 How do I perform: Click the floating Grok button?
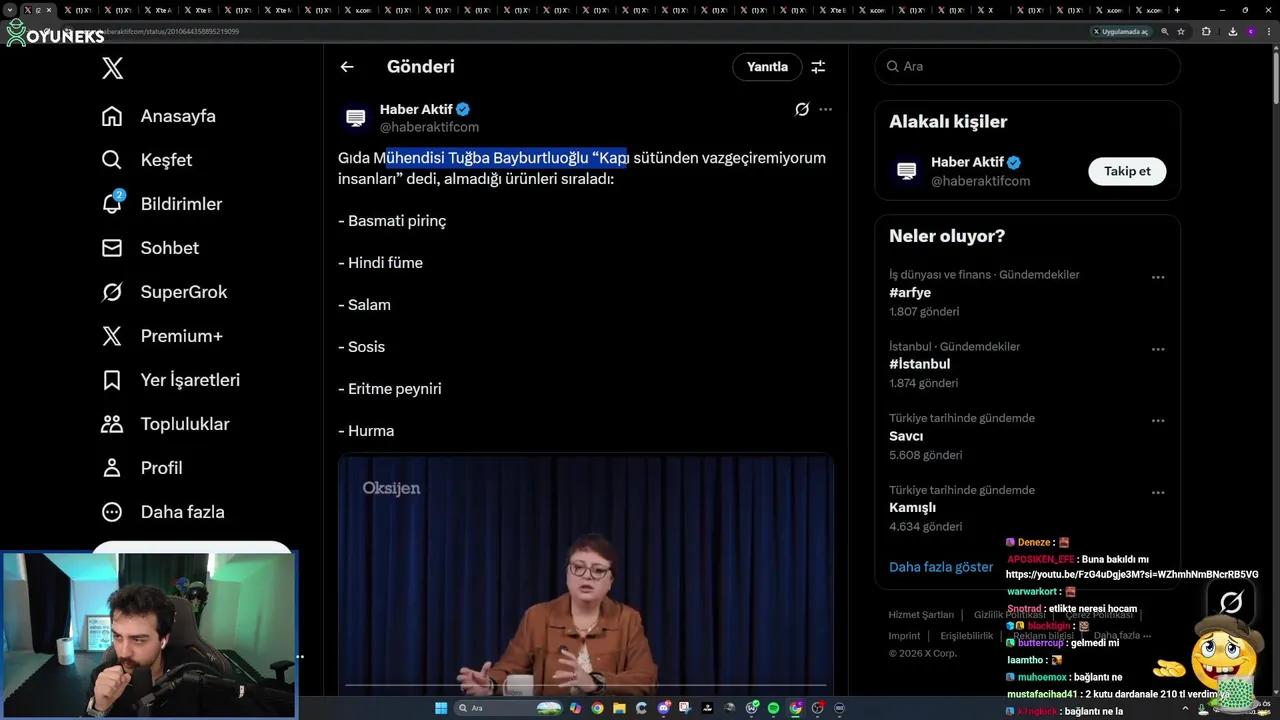click(x=1231, y=602)
